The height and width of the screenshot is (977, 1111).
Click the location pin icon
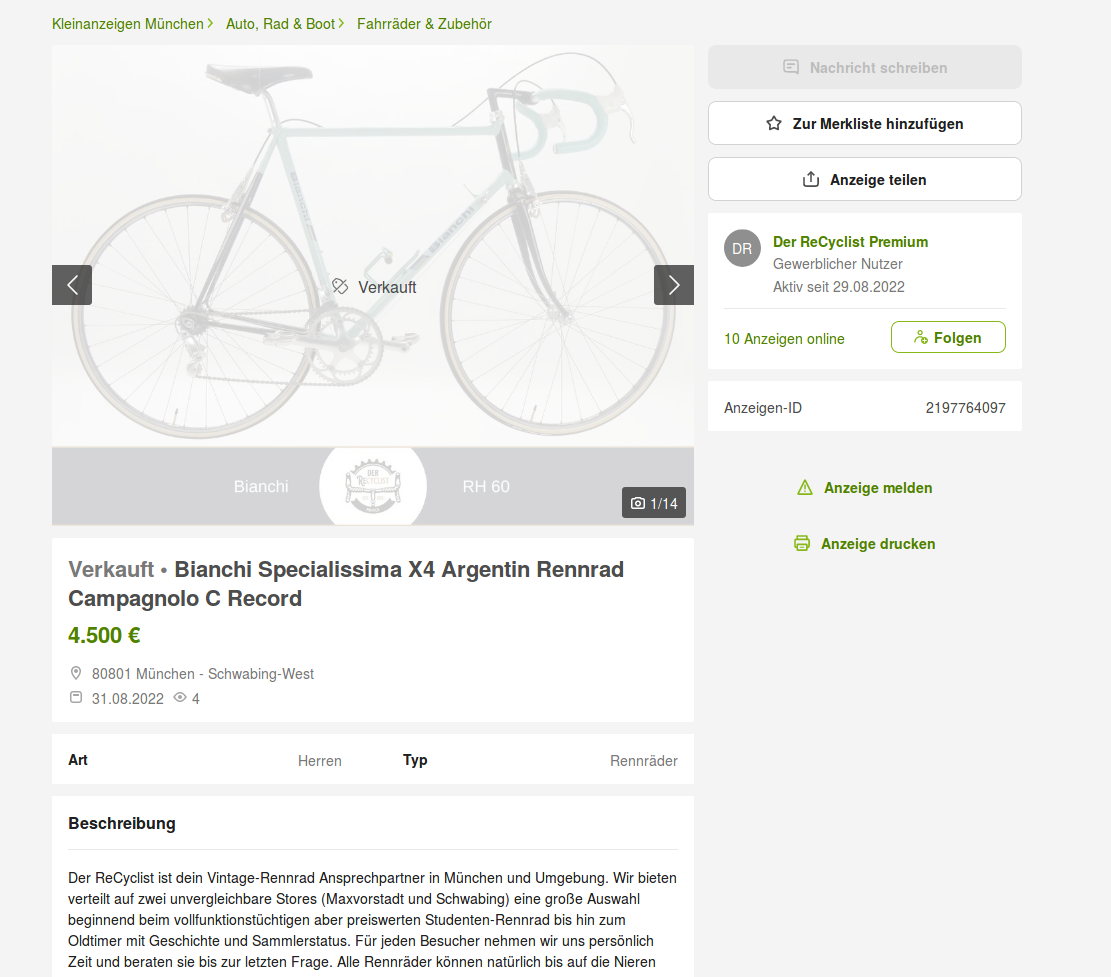click(76, 674)
